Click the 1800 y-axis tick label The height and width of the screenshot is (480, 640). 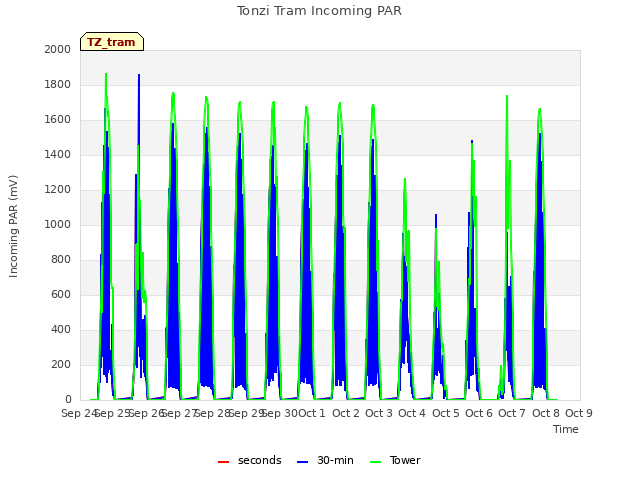click(x=58, y=84)
